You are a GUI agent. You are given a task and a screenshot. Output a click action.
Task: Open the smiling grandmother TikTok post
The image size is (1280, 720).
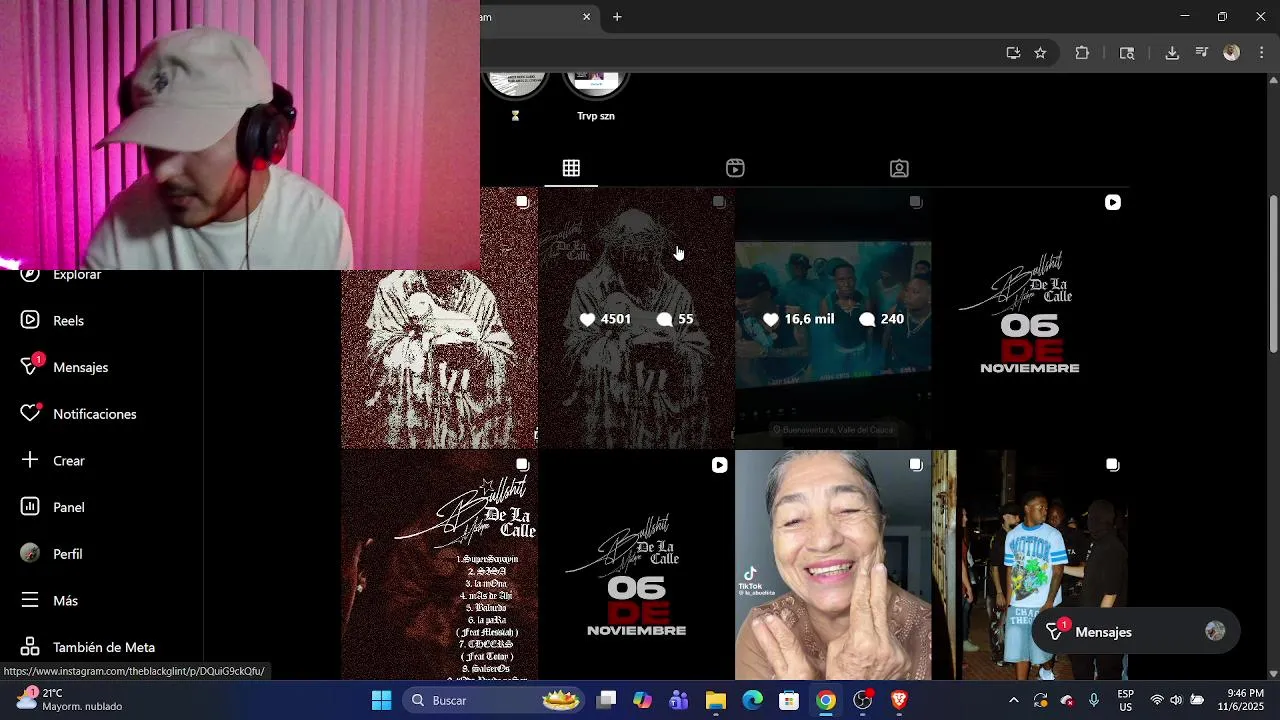click(x=833, y=566)
